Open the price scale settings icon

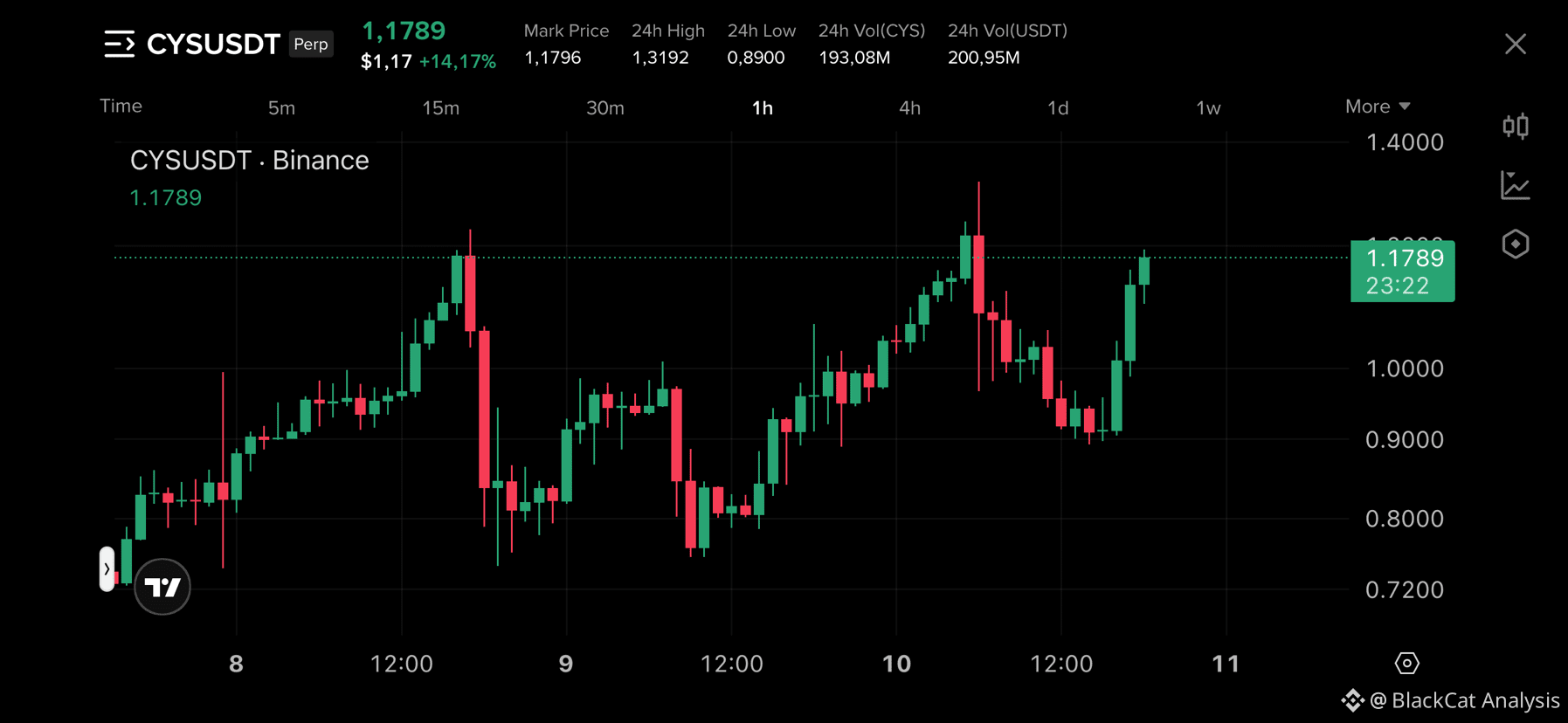[x=1406, y=664]
